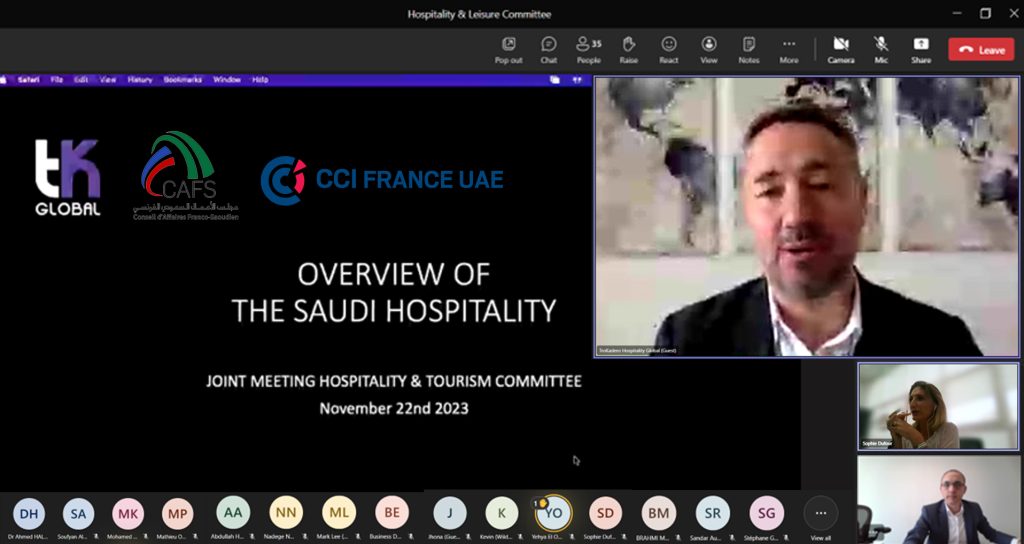Open History menu in shared screen

pos(140,80)
